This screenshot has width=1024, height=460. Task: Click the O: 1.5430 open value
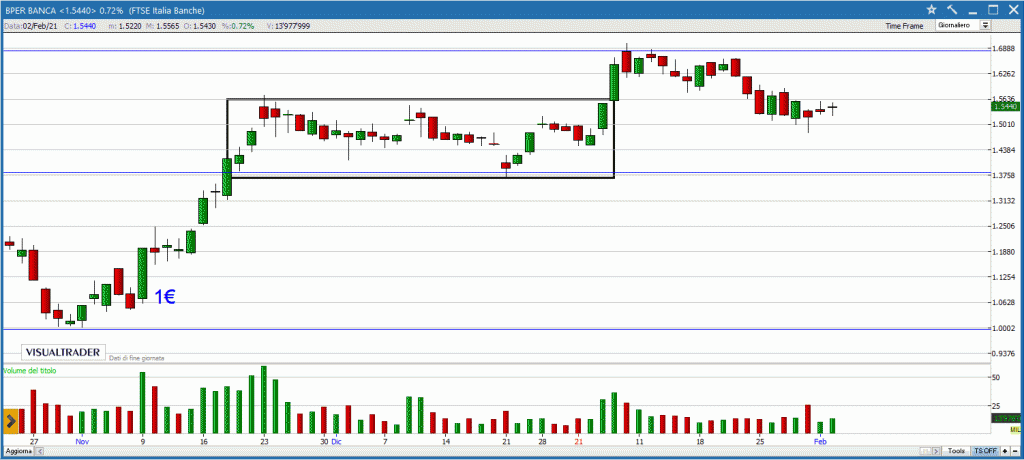[x=199, y=25]
